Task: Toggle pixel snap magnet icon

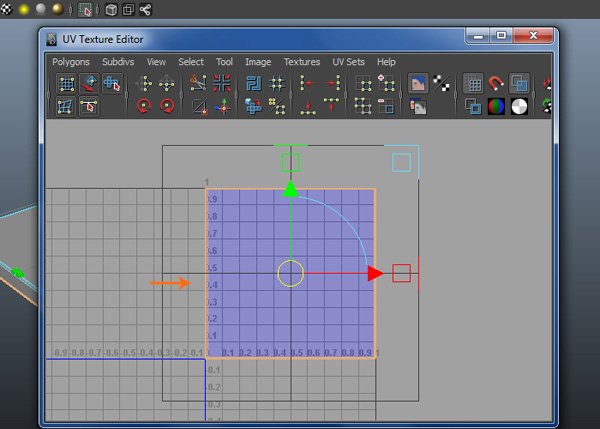Action: pyautogui.click(x=496, y=83)
